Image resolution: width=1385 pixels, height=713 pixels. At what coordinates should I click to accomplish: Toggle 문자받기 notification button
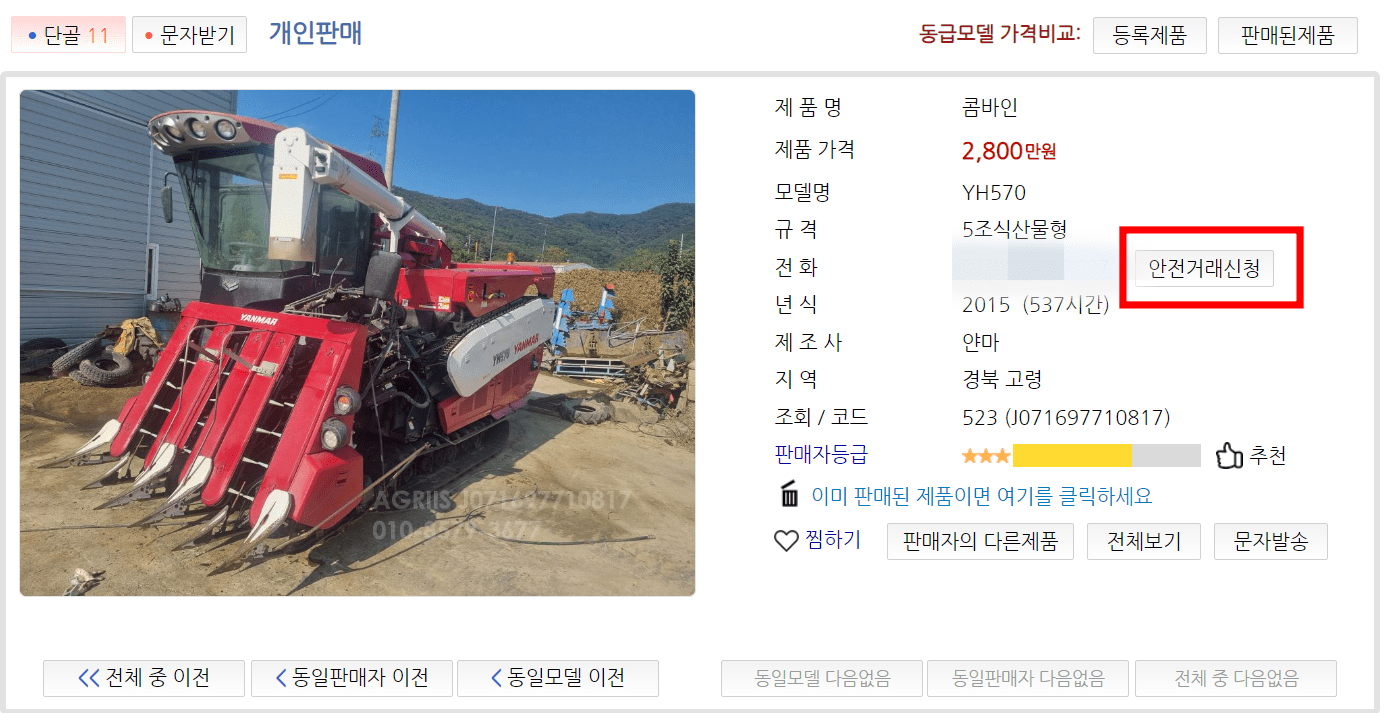coord(189,35)
